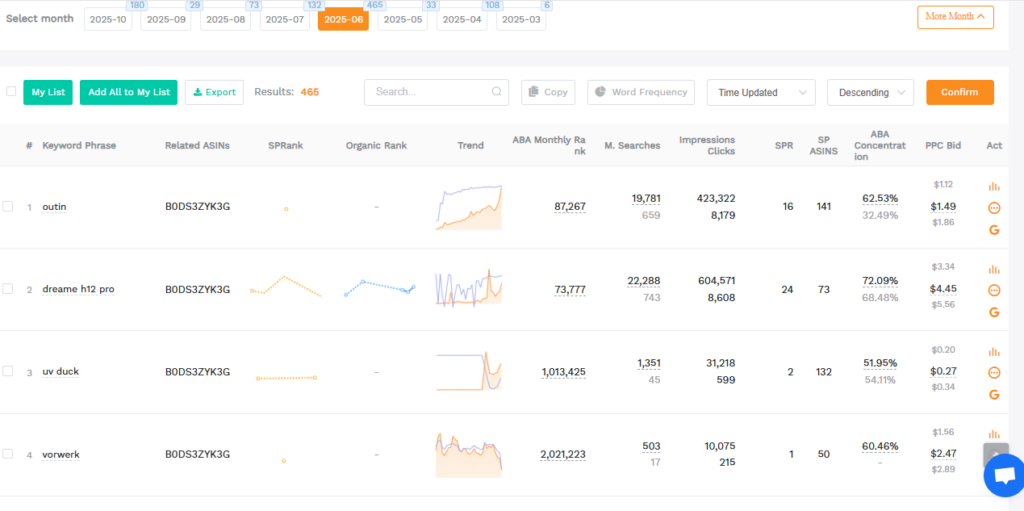Click the SPRank sparkline for dreame h12 pro
1024x511 pixels.
coord(286,286)
